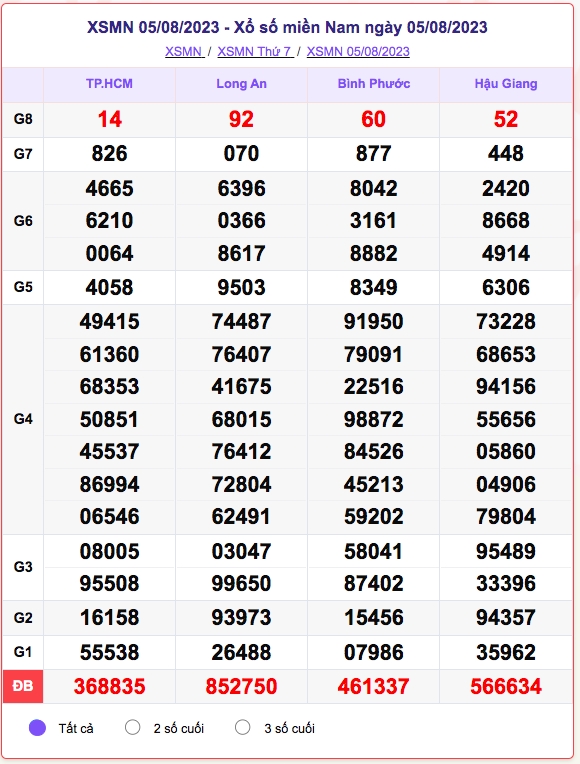580x764 pixels.
Task: Click the Hậu Giang column header
Action: [x=506, y=84]
